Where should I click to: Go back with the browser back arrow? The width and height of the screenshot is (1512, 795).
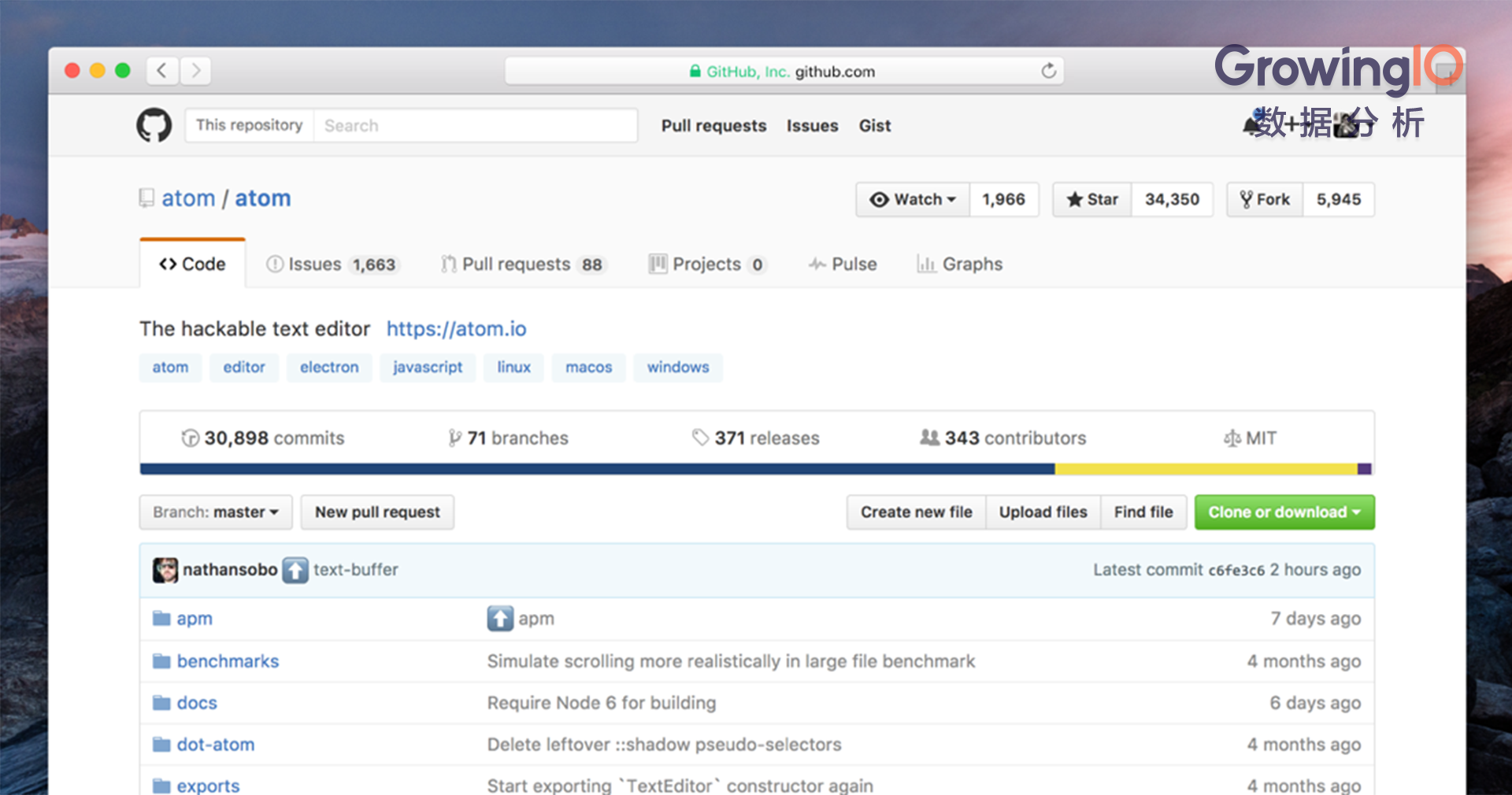(161, 71)
